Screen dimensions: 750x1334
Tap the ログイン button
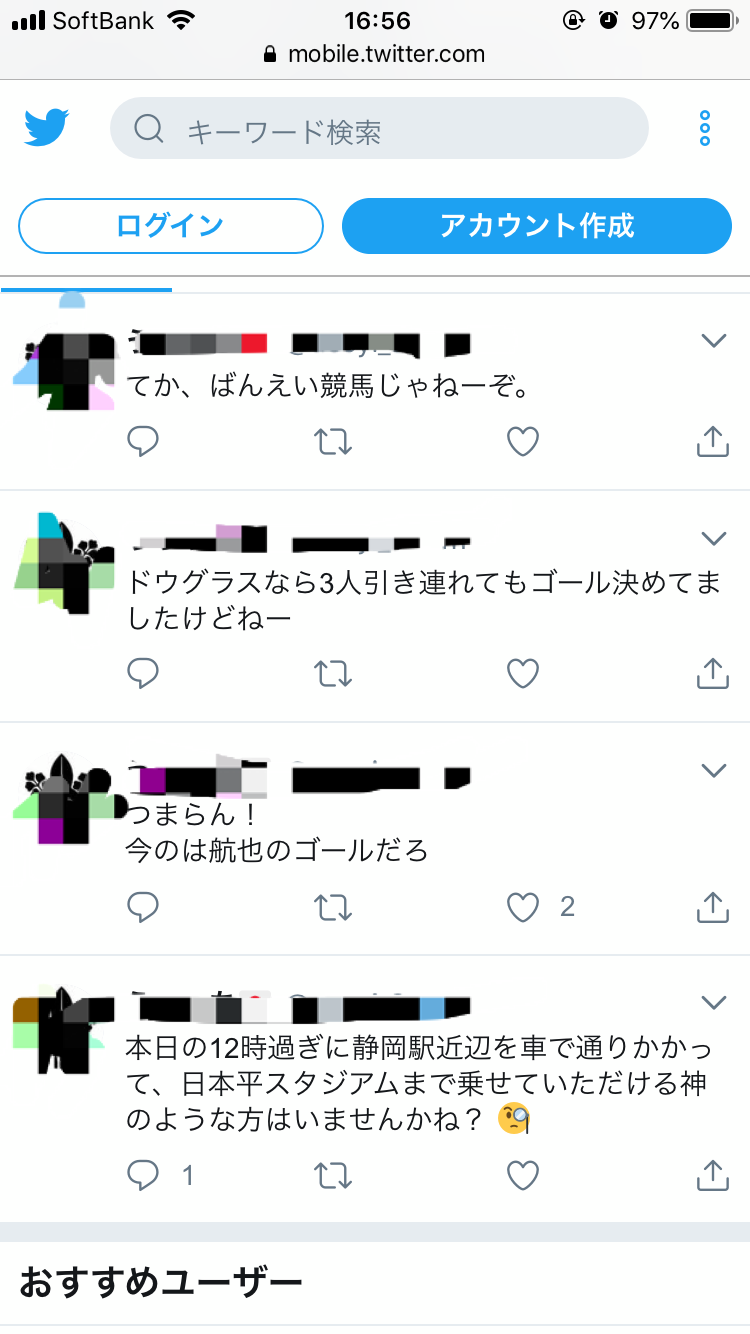point(171,226)
